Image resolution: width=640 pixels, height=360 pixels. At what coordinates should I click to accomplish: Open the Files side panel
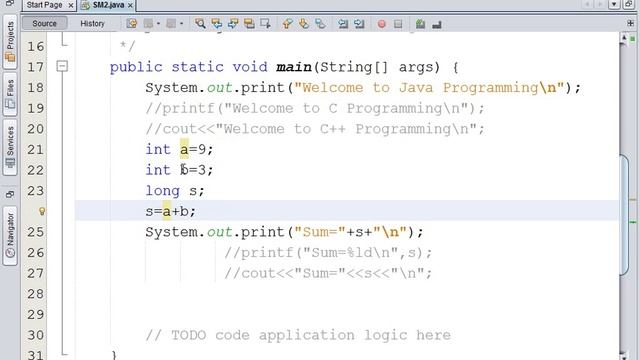coord(10,94)
